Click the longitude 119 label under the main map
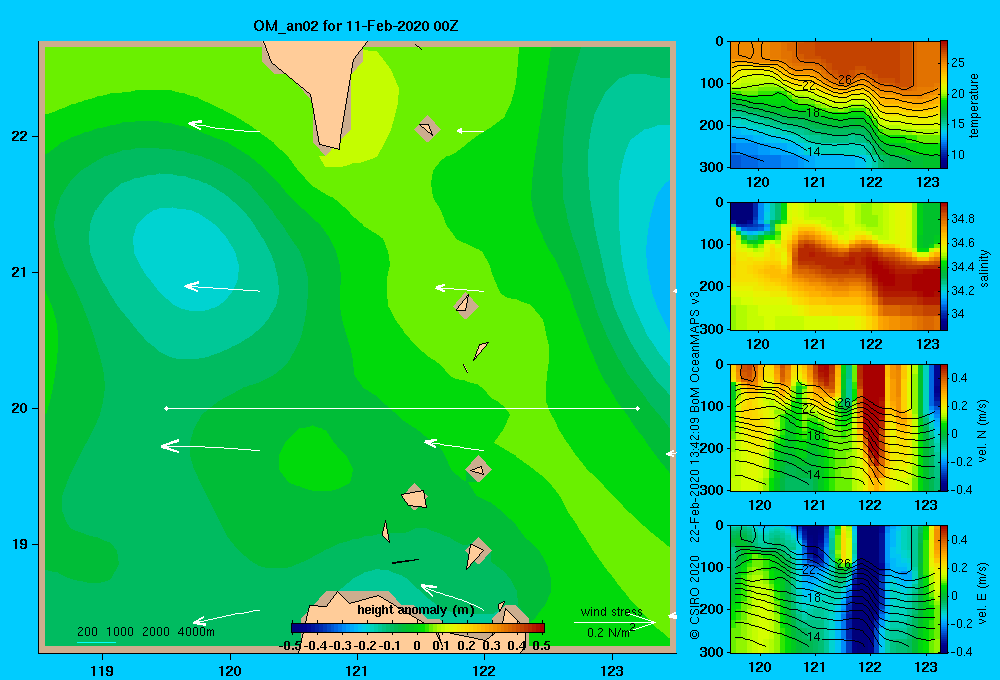The image size is (1000, 680). pos(102,670)
